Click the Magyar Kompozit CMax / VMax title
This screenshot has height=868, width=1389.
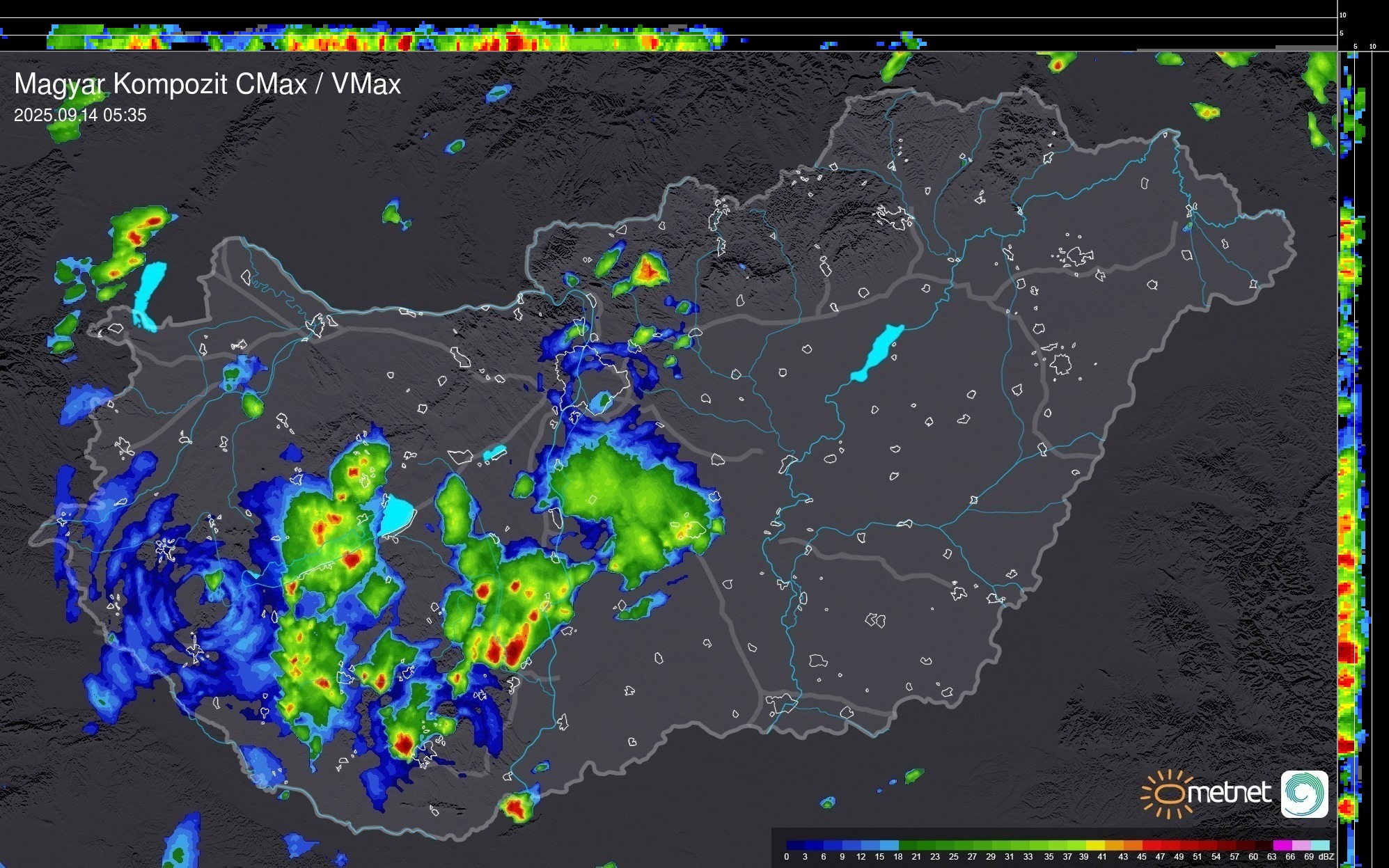(207, 84)
